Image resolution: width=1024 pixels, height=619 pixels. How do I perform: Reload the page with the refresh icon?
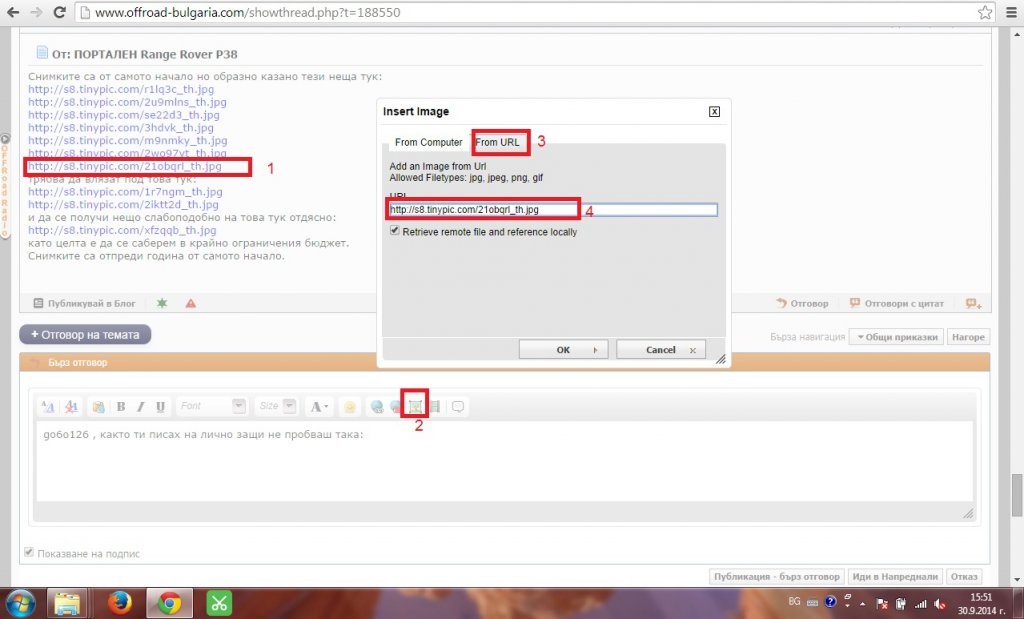coord(59,12)
